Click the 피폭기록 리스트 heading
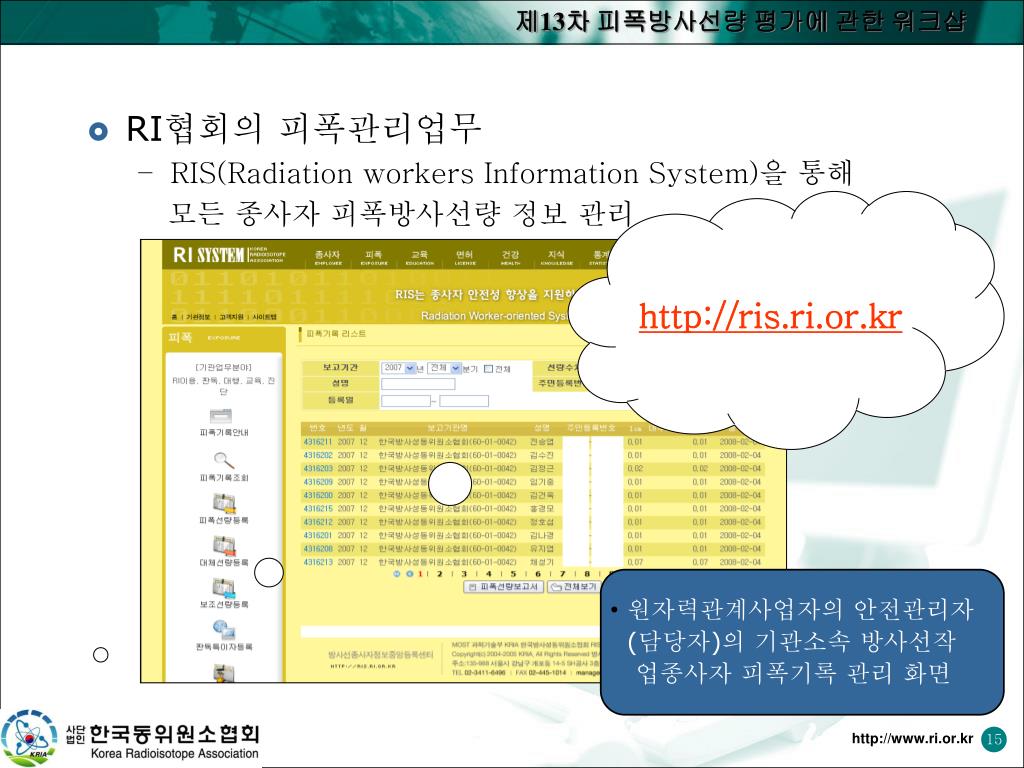Image resolution: width=1024 pixels, height=768 pixels. pyautogui.click(x=336, y=334)
